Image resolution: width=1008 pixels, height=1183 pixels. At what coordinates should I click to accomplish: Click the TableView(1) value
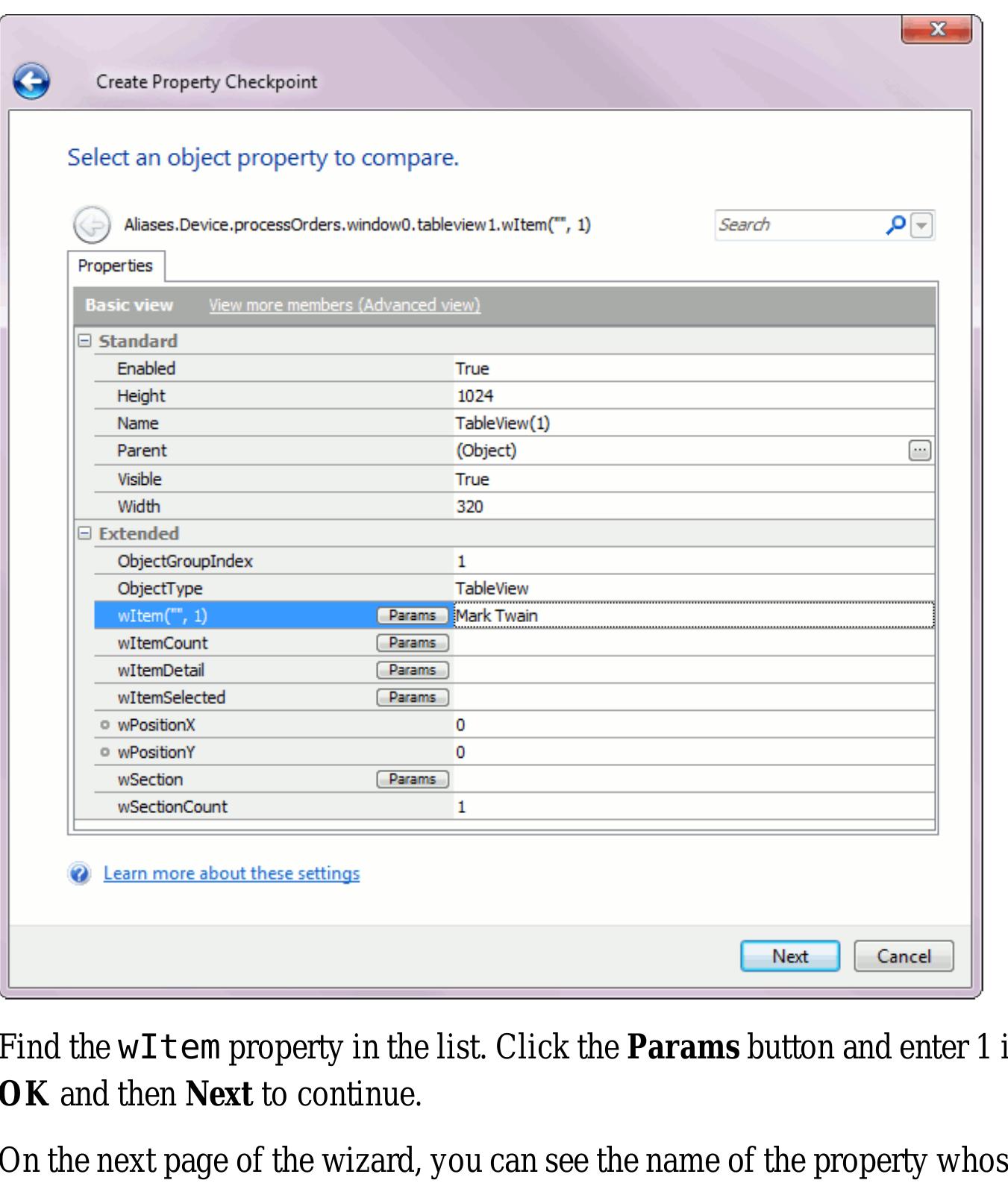(503, 423)
